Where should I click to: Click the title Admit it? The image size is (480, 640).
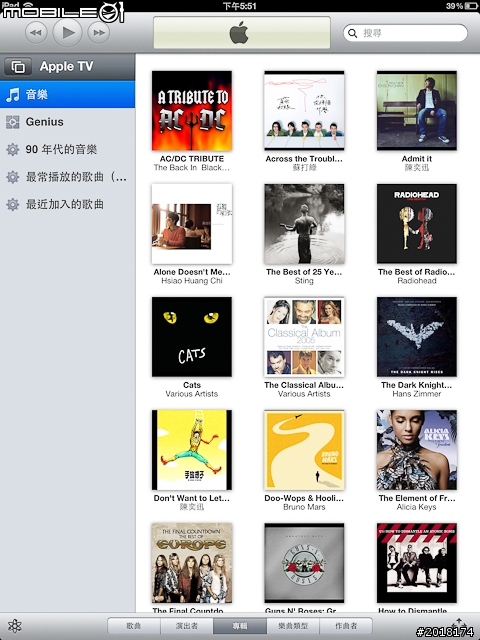pos(417,159)
